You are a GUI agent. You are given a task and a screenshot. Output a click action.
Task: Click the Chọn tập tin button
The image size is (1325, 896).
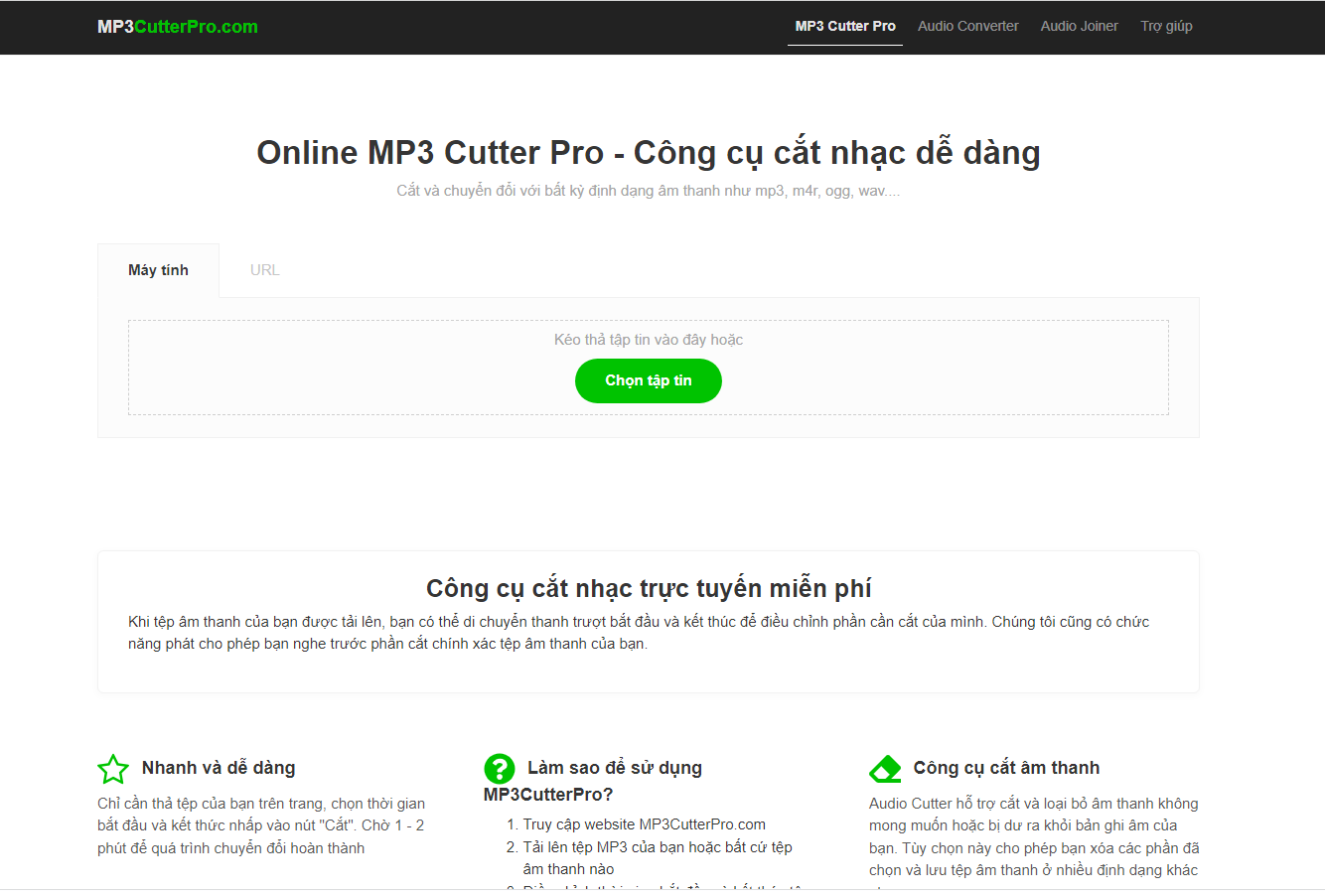(649, 380)
